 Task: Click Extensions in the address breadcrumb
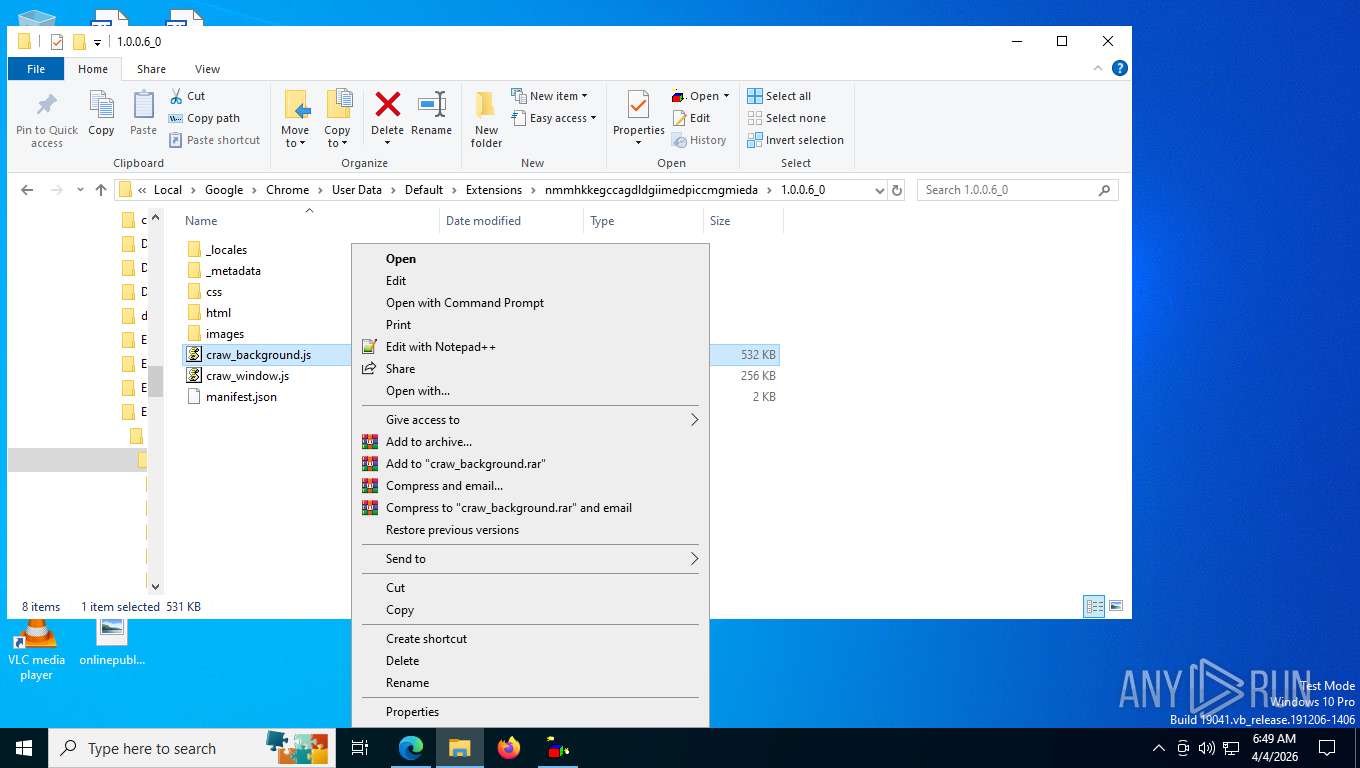(x=494, y=190)
